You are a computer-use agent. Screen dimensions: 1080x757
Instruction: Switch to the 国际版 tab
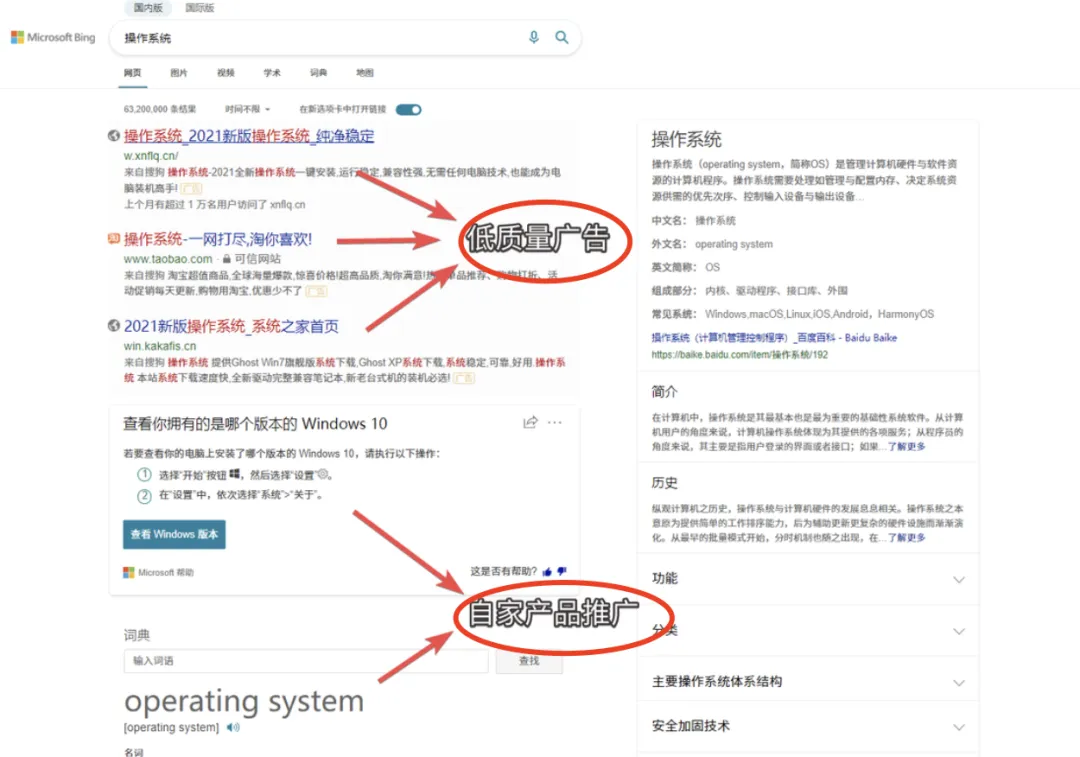pyautogui.click(x=199, y=8)
